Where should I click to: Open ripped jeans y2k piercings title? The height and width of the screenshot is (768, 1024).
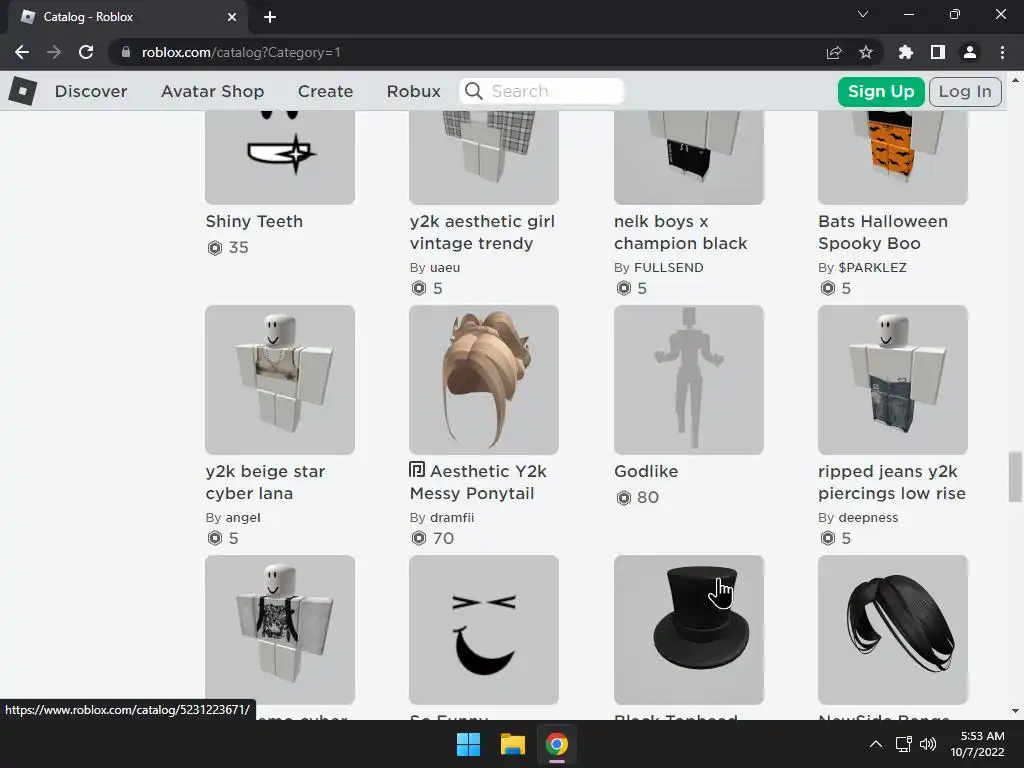point(892,483)
